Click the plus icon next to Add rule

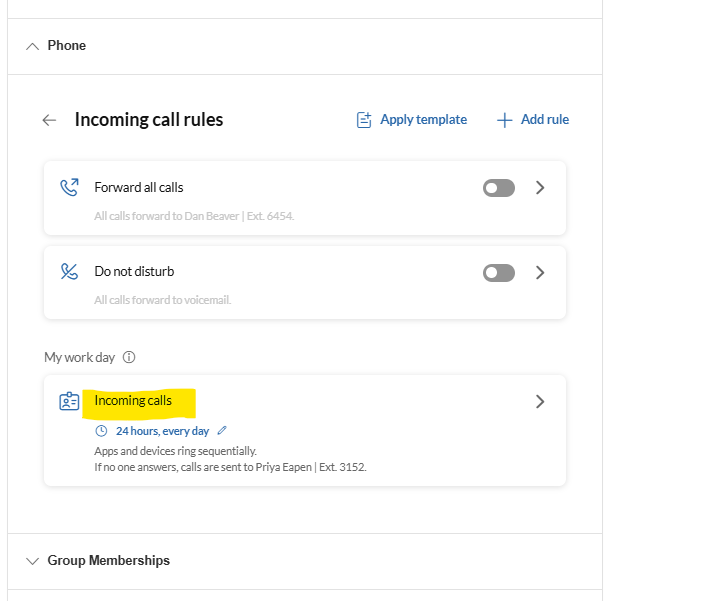coord(504,120)
